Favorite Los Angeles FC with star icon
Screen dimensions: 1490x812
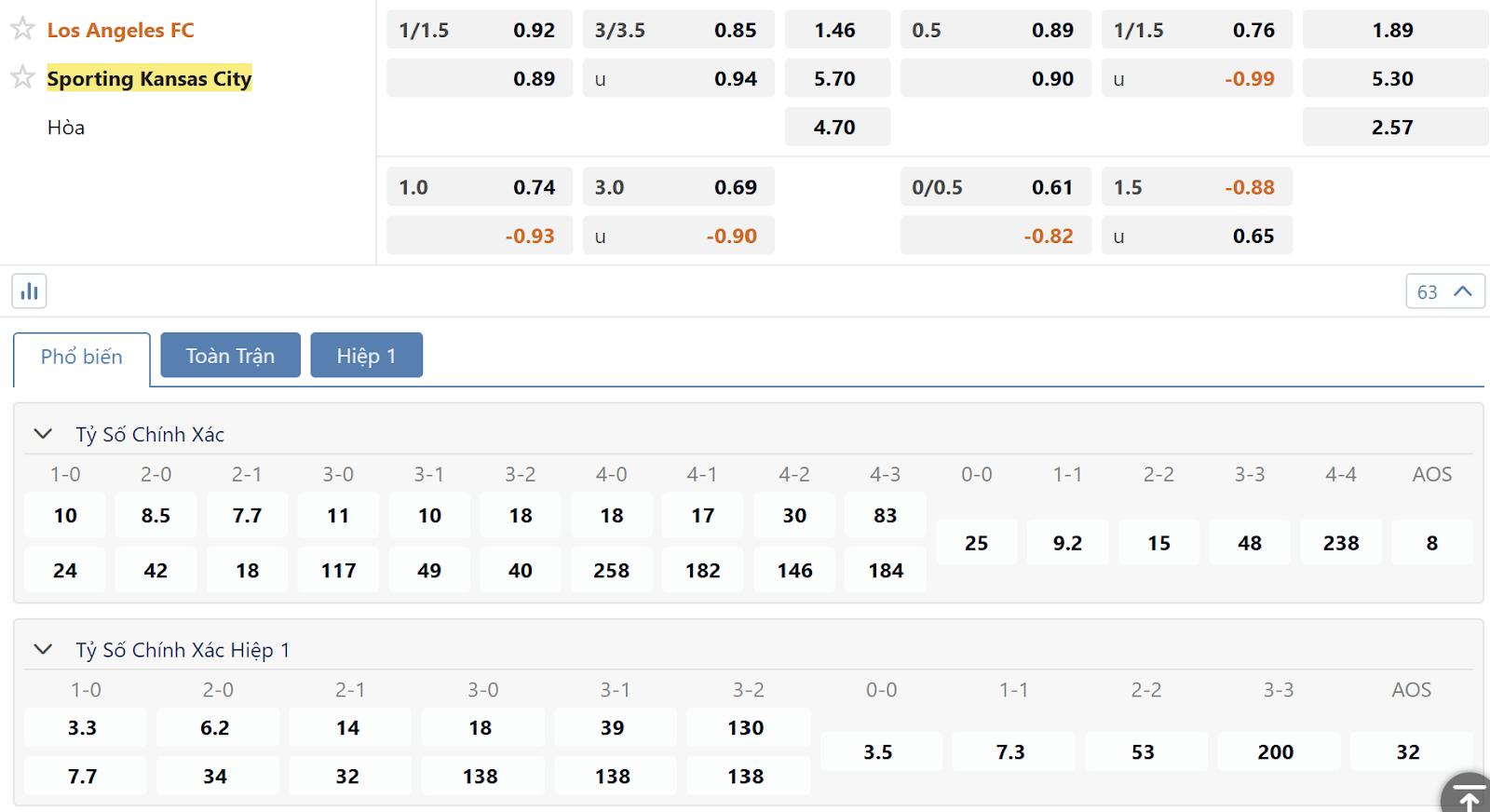coord(22,29)
